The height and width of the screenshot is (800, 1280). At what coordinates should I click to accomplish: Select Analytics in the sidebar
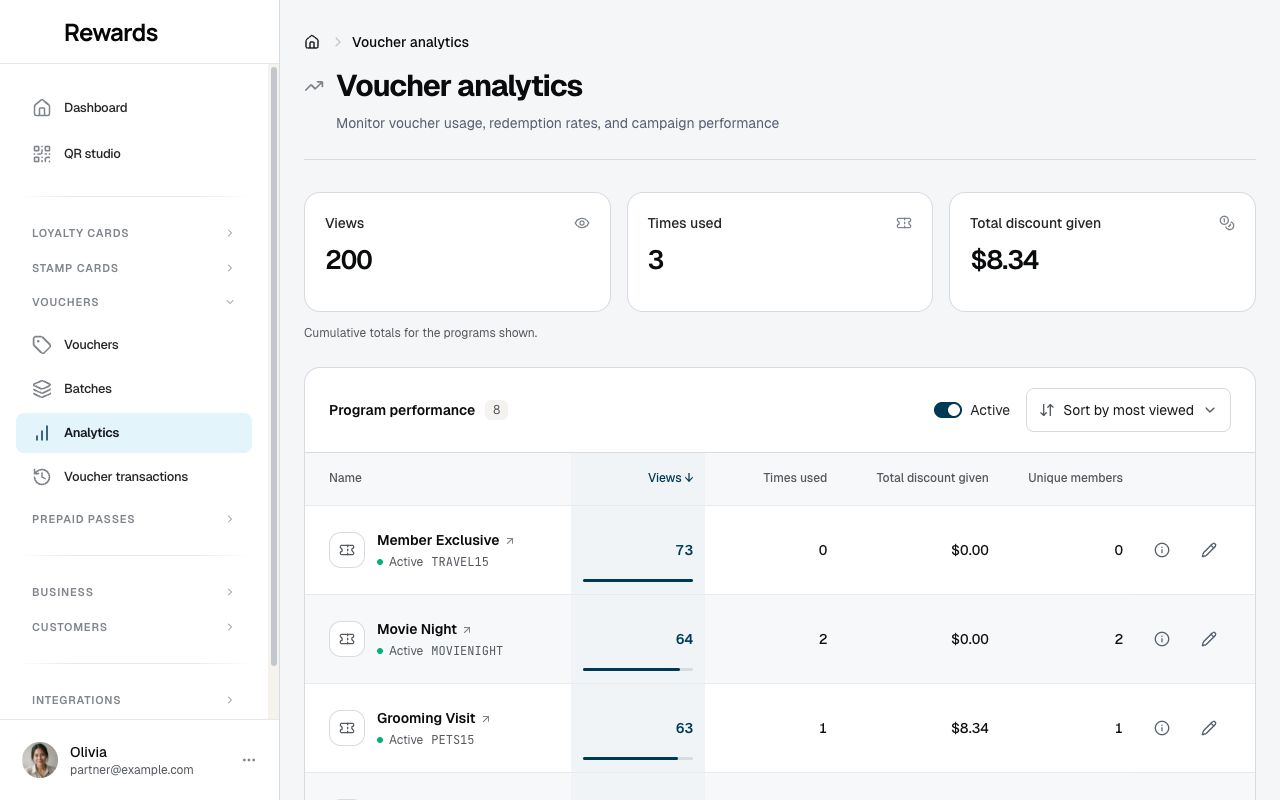click(x=134, y=433)
